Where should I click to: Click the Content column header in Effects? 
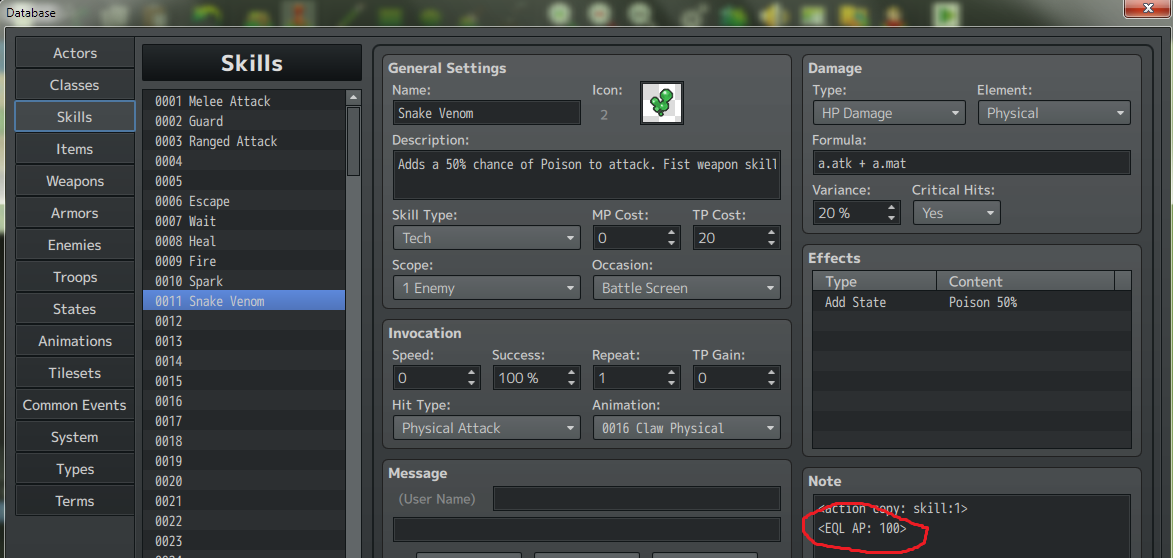(x=1025, y=281)
